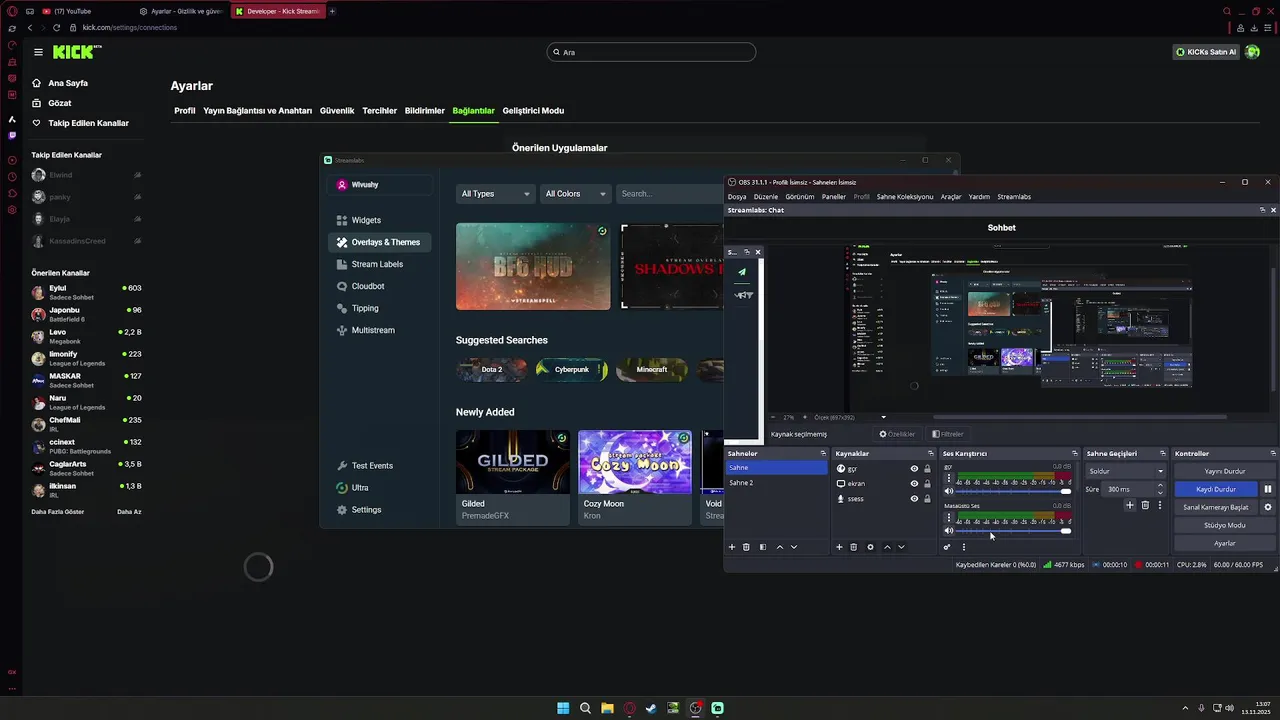Open the Kick hamburger menu icon
The width and height of the screenshot is (1280, 720).
point(38,52)
